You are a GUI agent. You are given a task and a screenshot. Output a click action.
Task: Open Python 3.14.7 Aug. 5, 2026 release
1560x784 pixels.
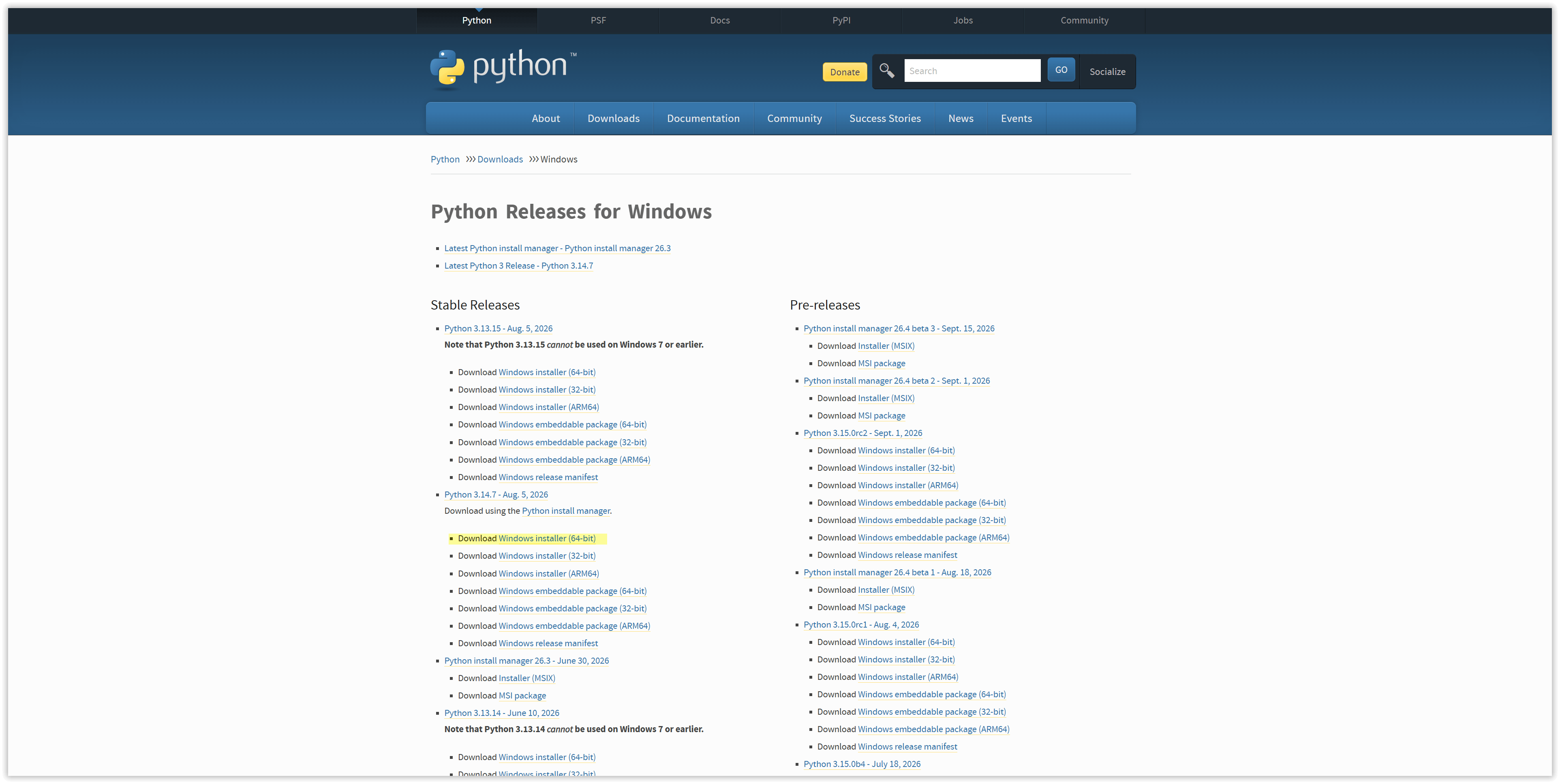coord(496,495)
